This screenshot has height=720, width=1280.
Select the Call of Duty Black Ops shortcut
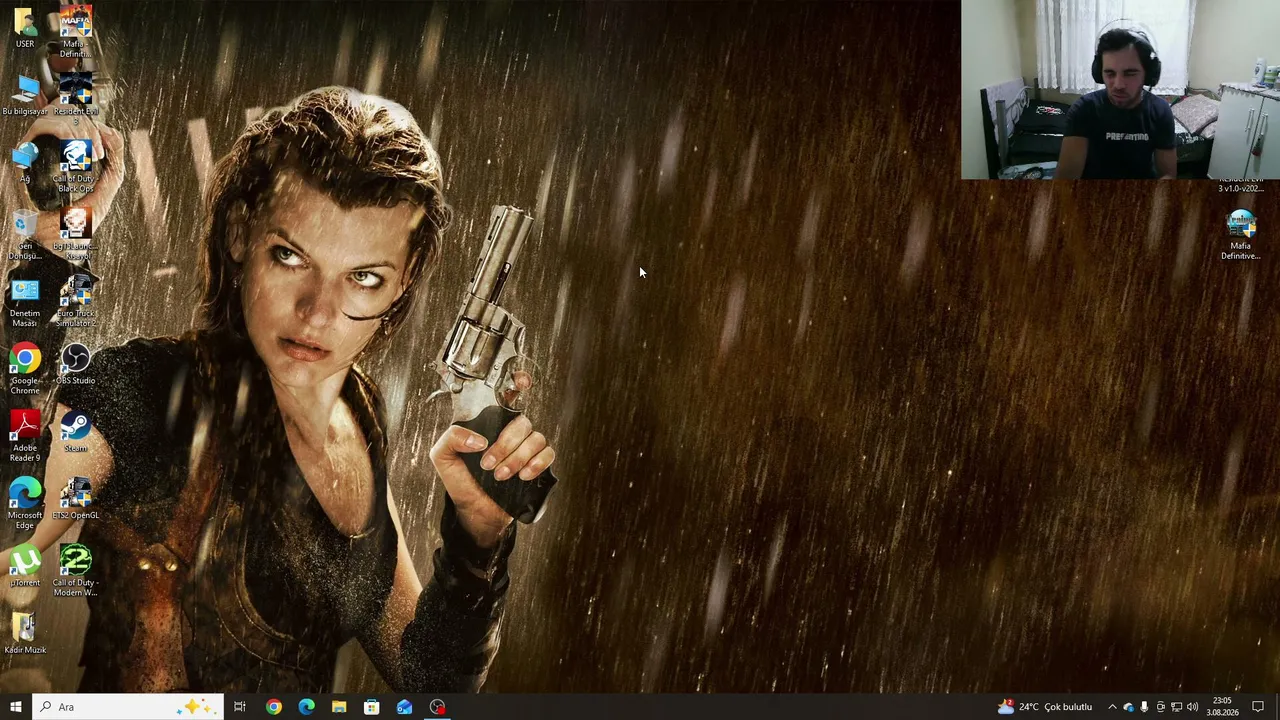[x=75, y=167]
